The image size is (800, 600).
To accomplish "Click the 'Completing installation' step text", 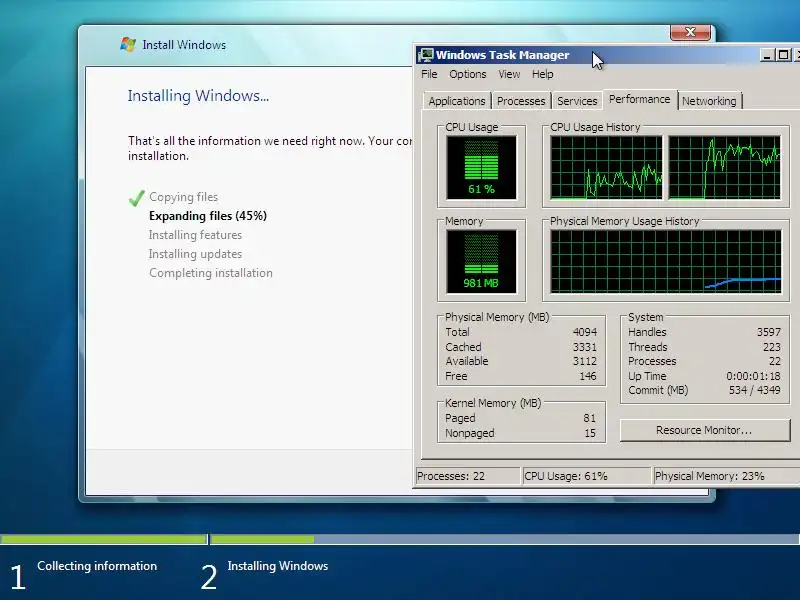I will (x=211, y=273).
